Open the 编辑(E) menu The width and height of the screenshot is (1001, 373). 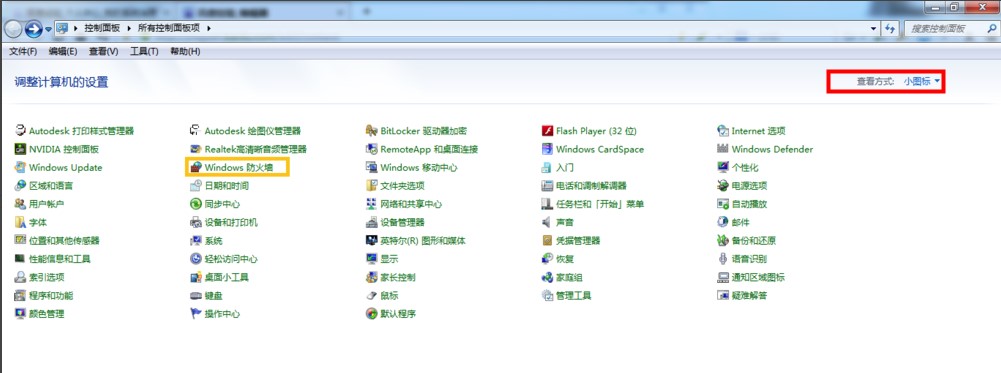(x=63, y=51)
